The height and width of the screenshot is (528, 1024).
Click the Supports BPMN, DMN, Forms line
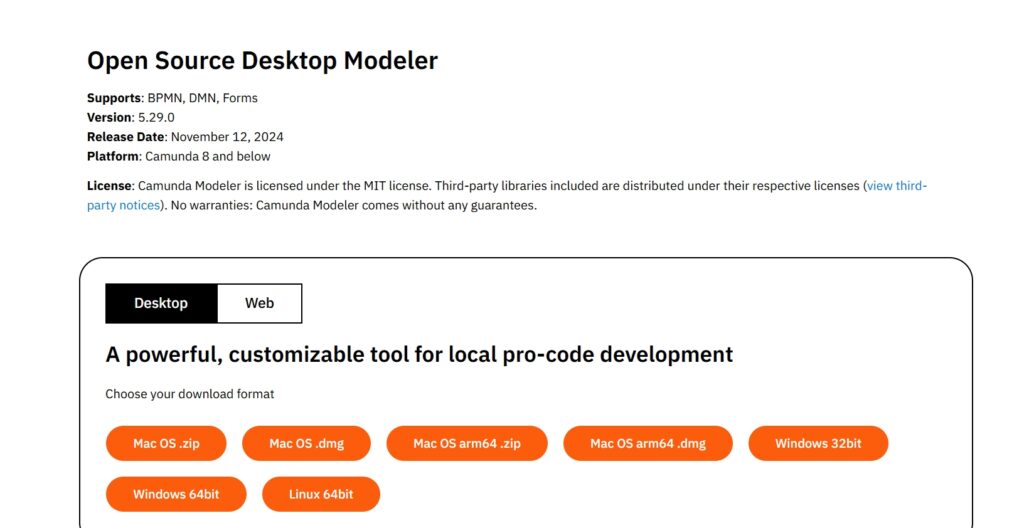[172, 98]
